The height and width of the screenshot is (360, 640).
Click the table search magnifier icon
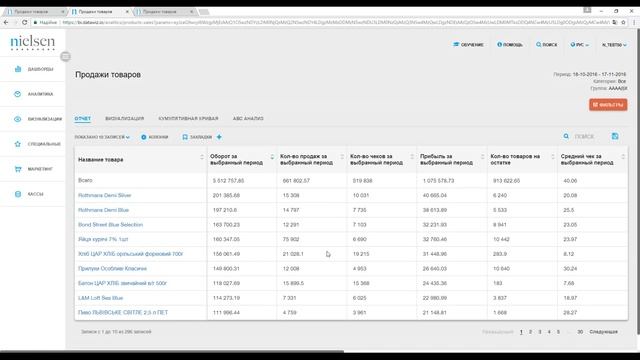point(566,136)
